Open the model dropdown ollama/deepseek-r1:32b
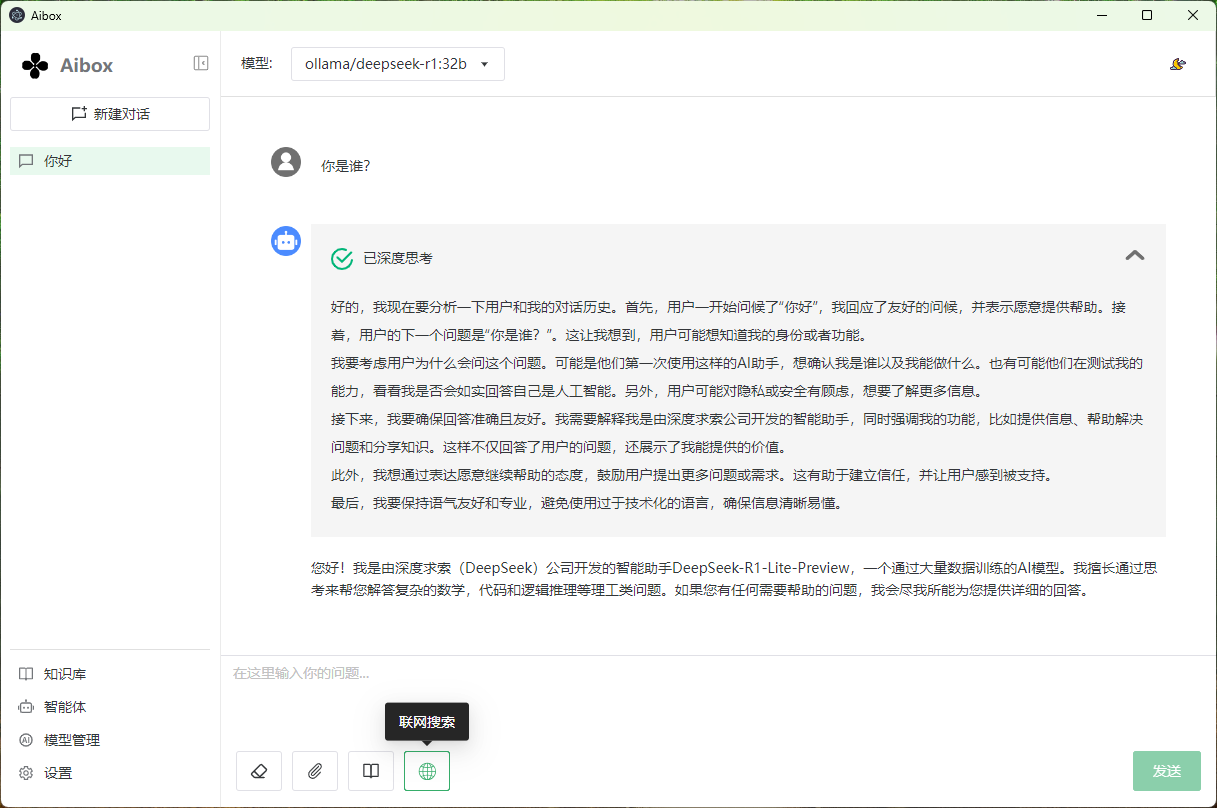The width and height of the screenshot is (1217, 808). click(x=398, y=64)
